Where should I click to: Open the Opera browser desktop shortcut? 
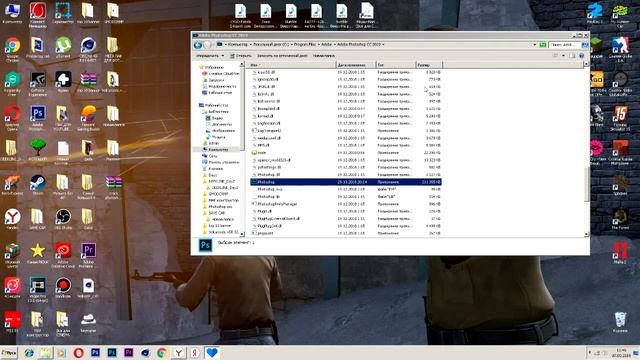pyautogui.click(x=12, y=118)
